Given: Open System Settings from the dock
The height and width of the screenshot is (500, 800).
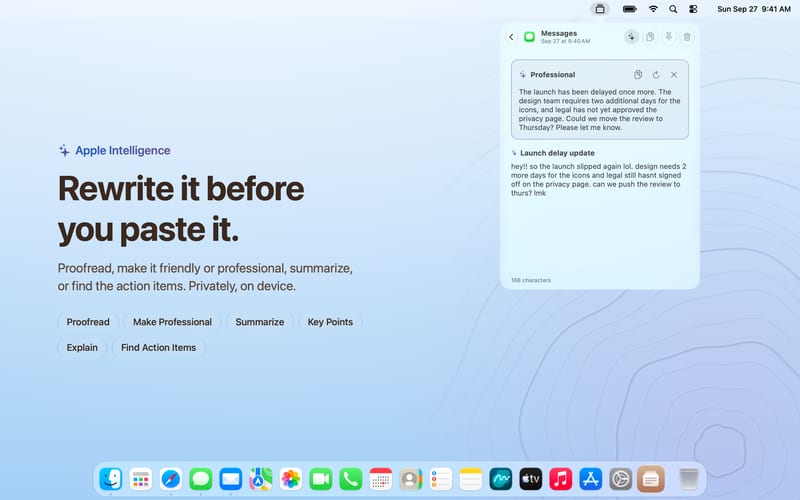Looking at the screenshot, I should [x=621, y=479].
